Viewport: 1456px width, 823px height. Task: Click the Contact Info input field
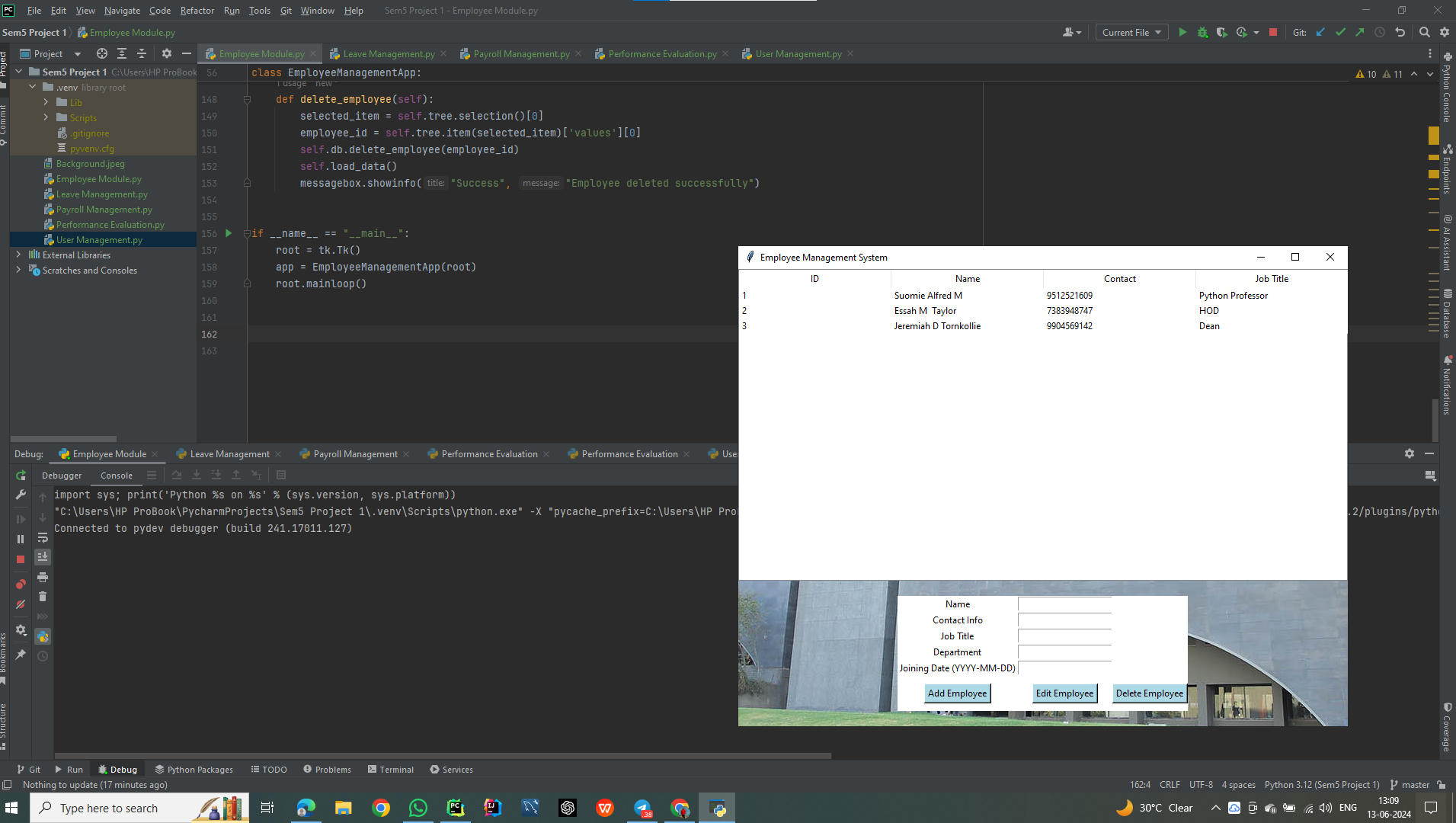[x=1064, y=620]
